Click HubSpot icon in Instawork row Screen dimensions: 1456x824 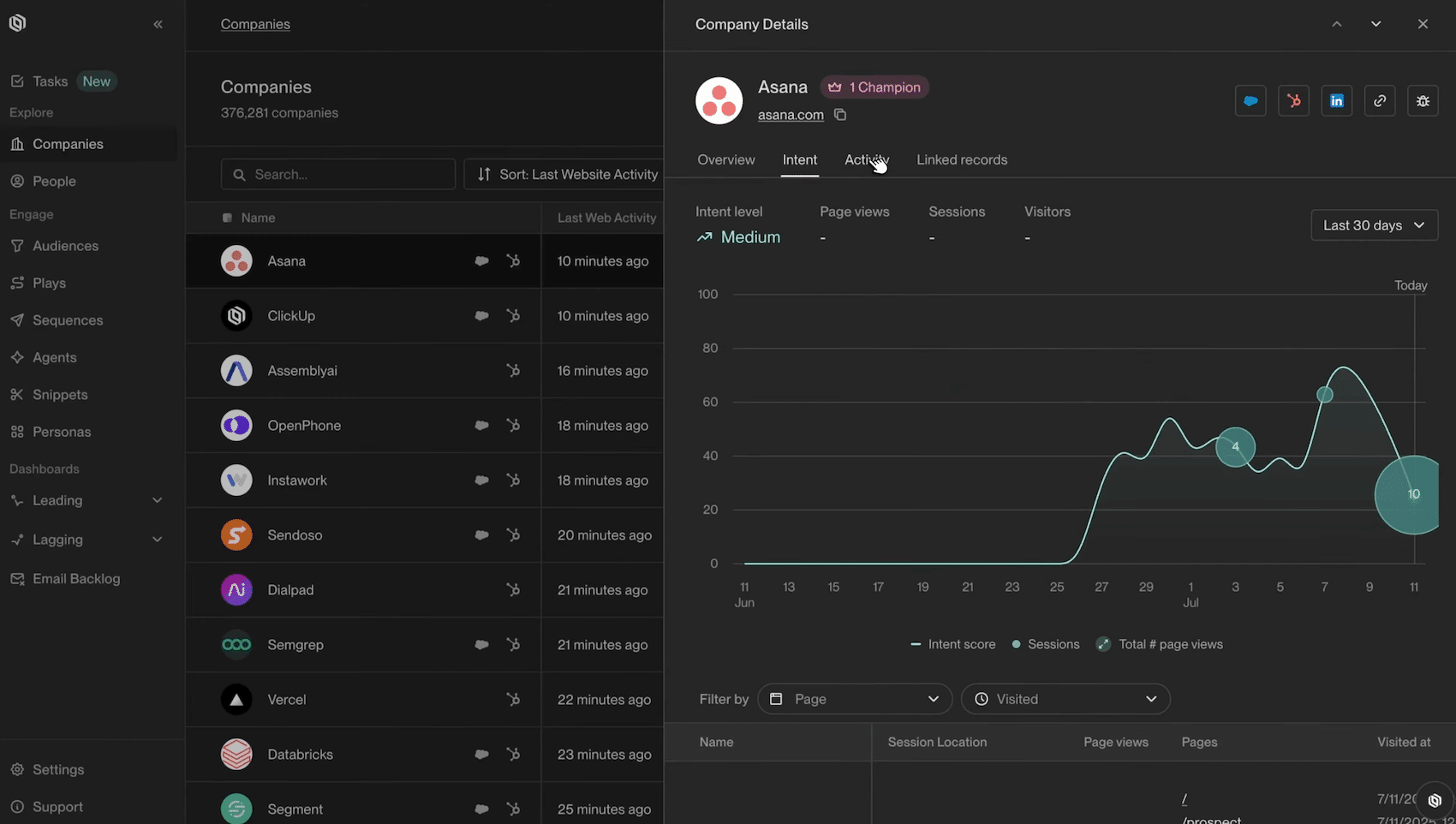coord(513,481)
